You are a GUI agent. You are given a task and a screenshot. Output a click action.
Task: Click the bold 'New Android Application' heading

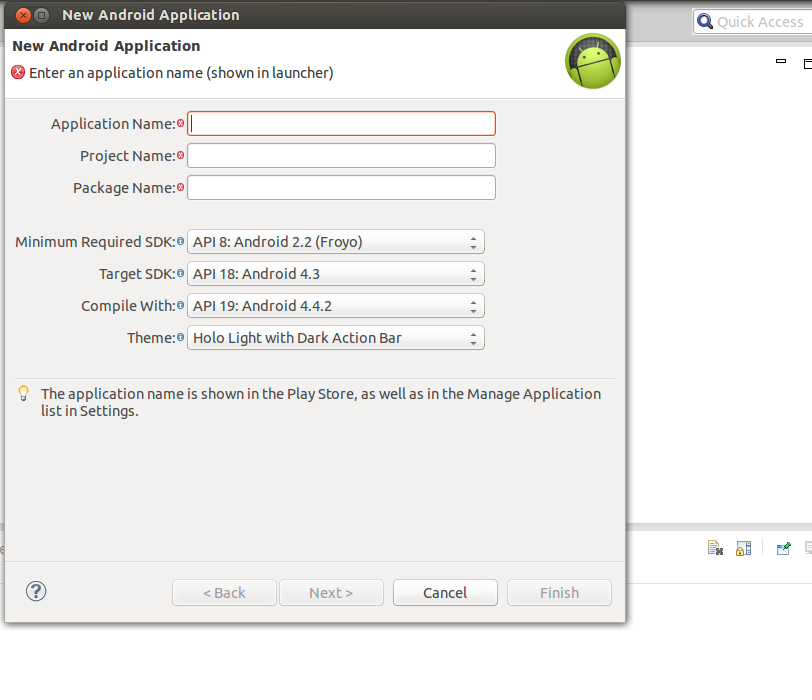coord(106,46)
